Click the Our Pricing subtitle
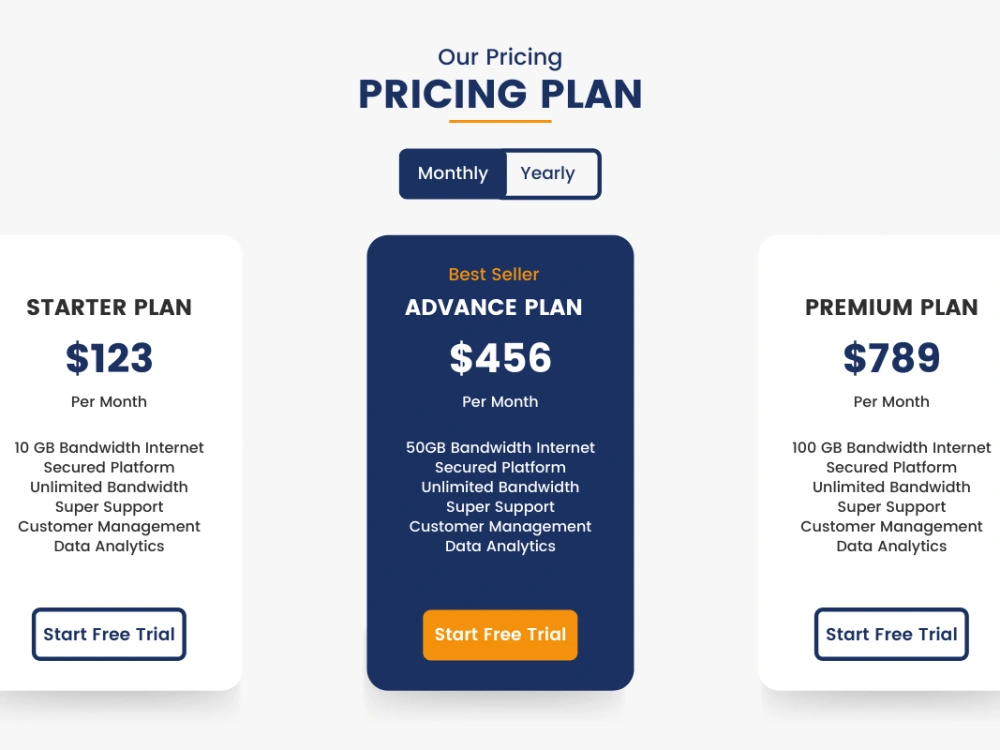This screenshot has width=1000, height=750. pos(500,57)
